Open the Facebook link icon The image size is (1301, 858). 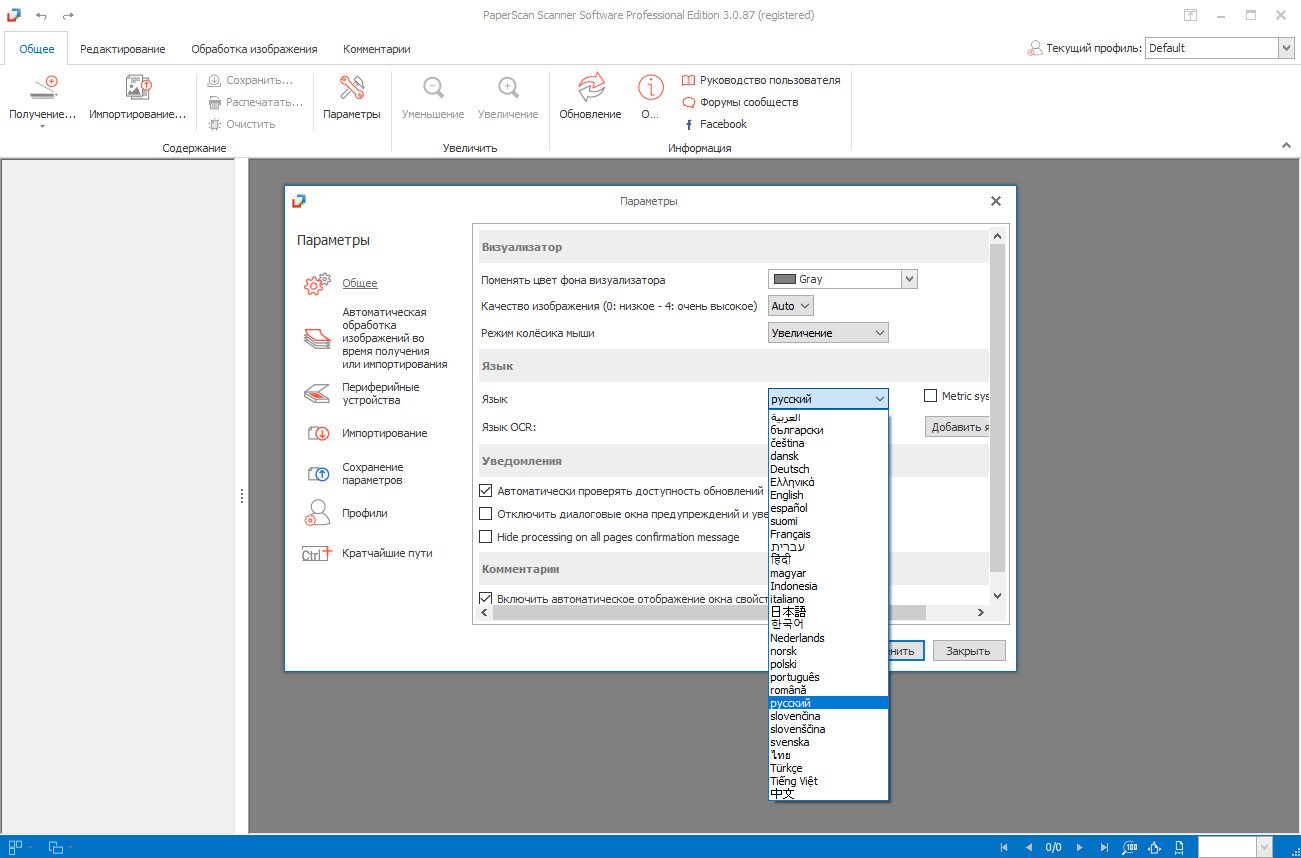click(689, 125)
